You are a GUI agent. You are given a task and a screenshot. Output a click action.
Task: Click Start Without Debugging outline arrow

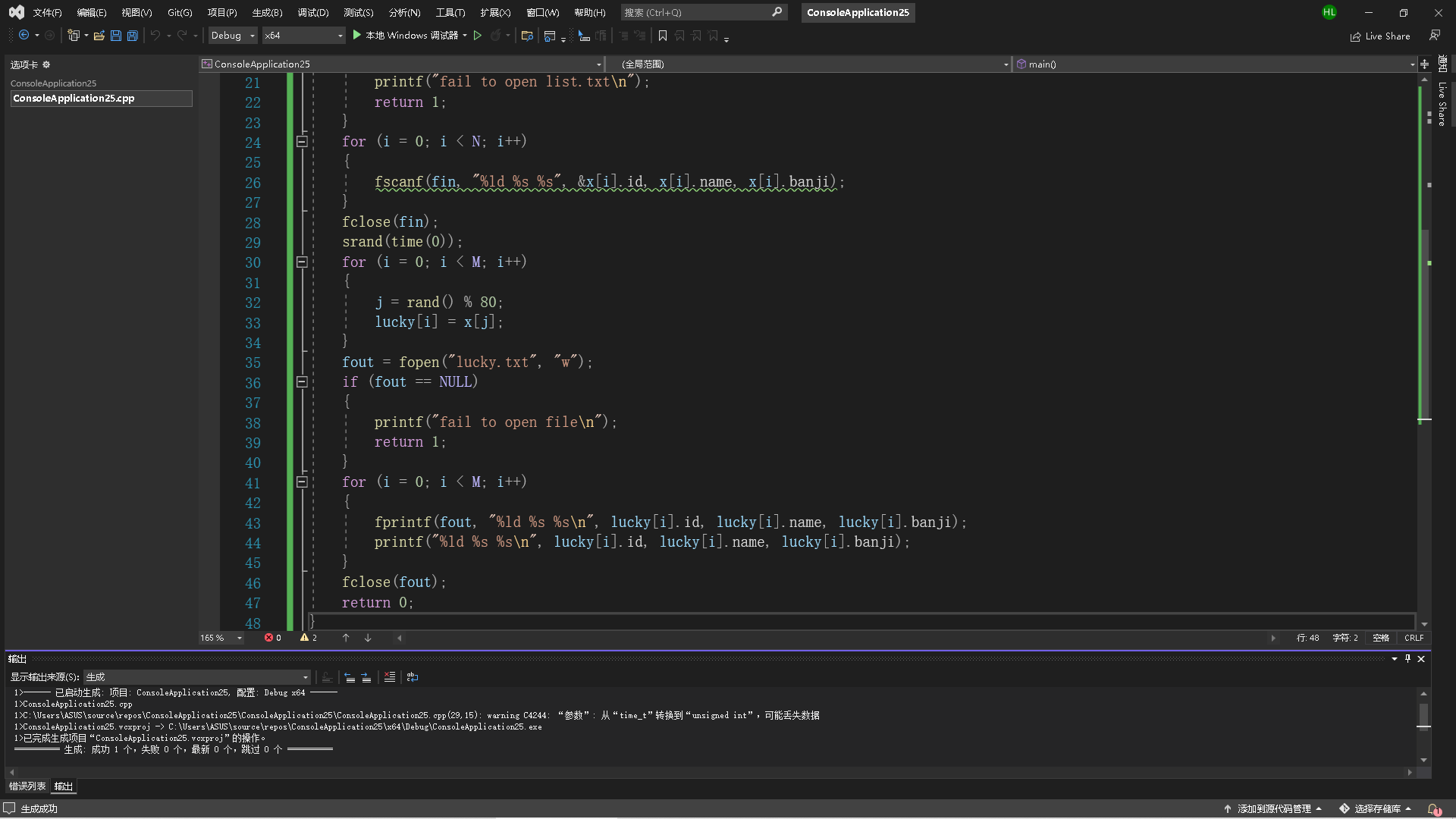click(478, 36)
